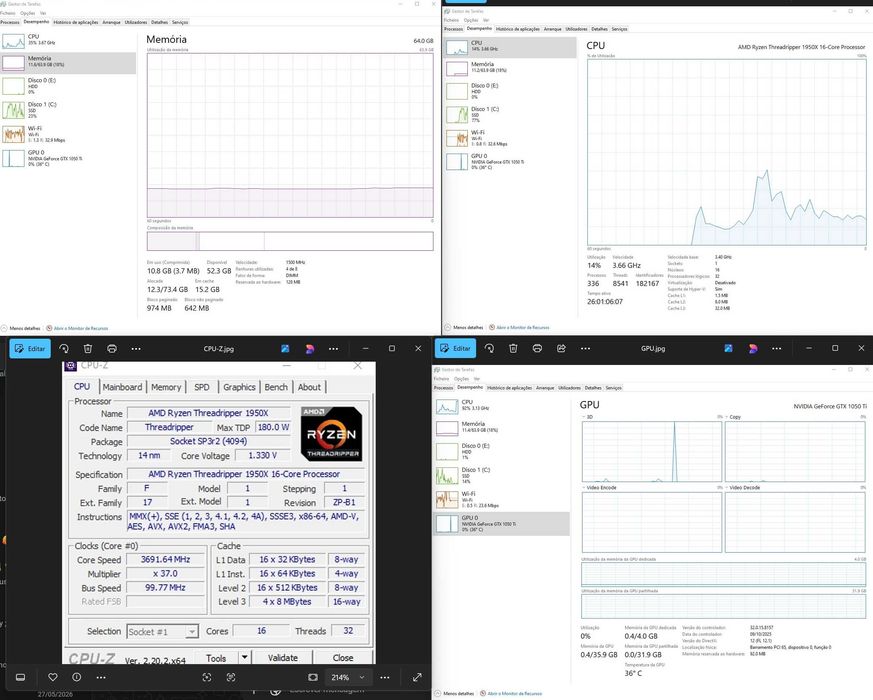The width and height of the screenshot is (873, 700).
Task: Click the focus-frame scan icon in CPU-Z.jpg bottom bar
Action: point(207,677)
